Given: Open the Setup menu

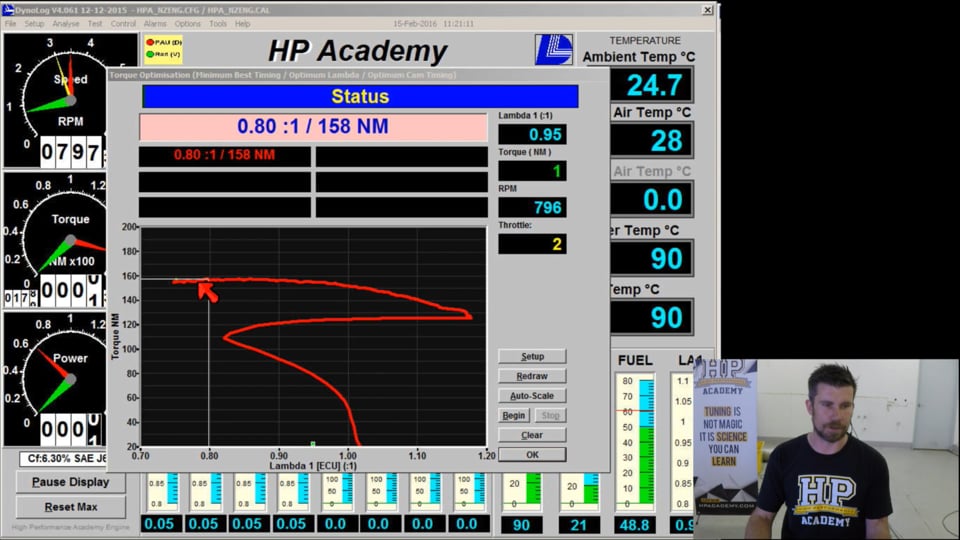Looking at the screenshot, I should pos(34,24).
